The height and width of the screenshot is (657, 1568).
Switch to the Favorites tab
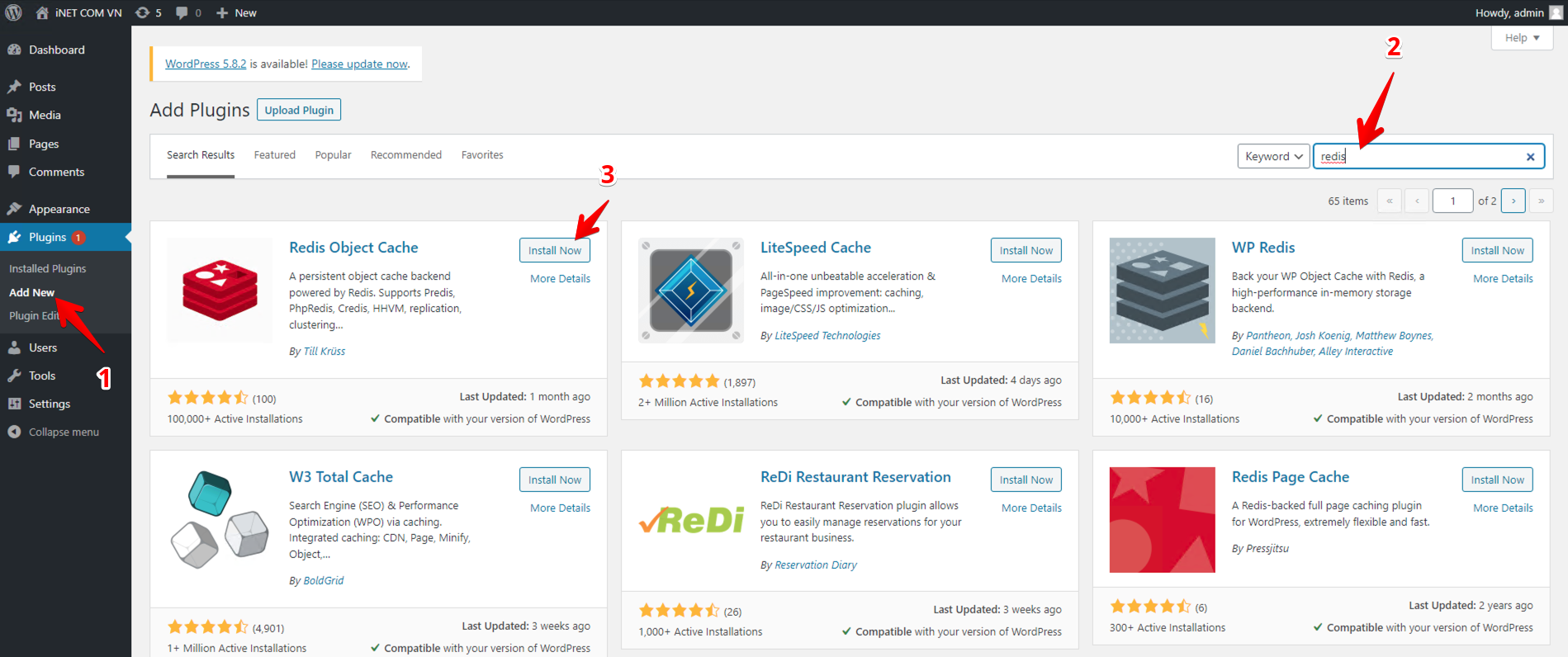(x=482, y=155)
